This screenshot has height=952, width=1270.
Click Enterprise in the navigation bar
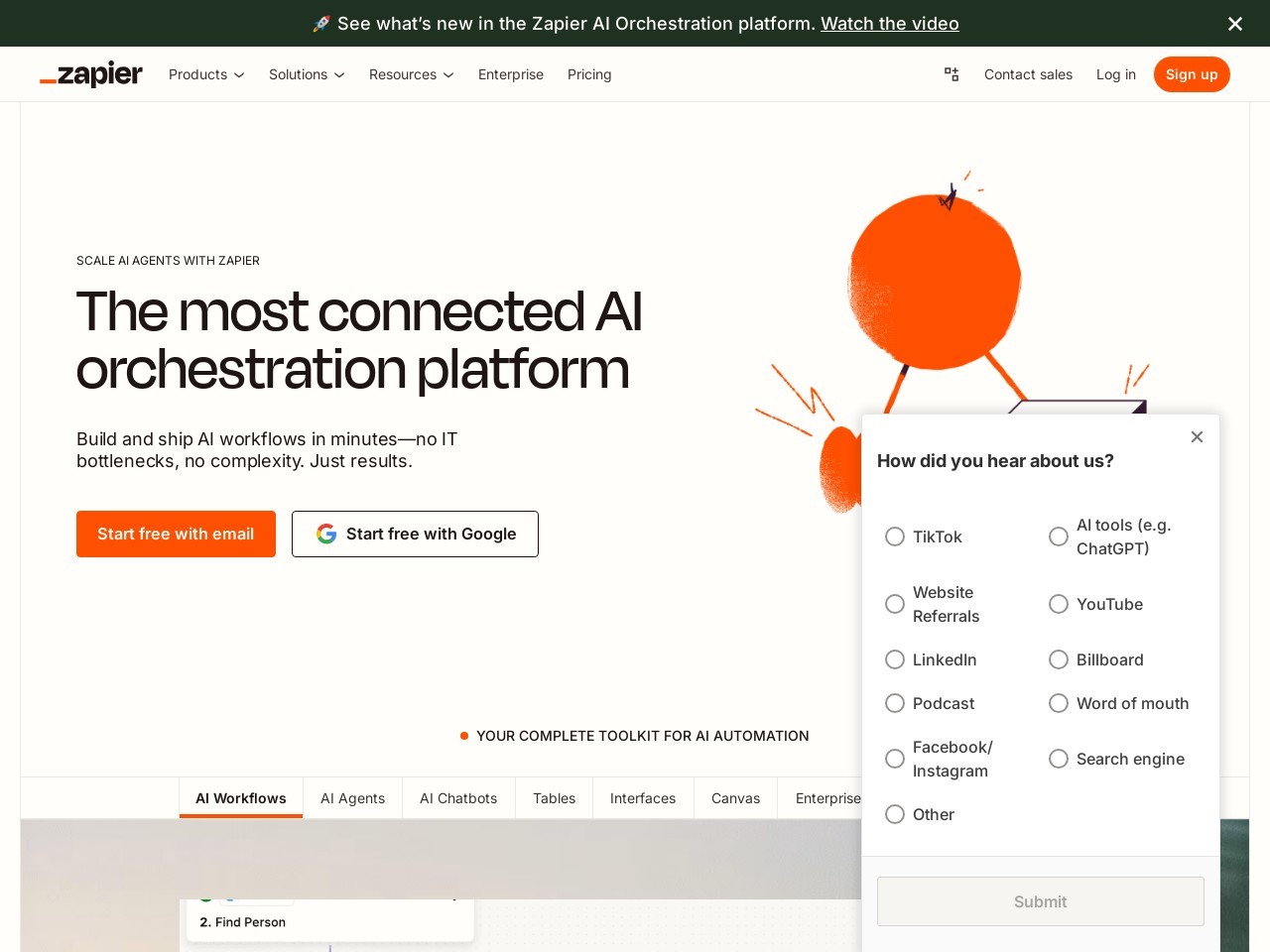tap(511, 74)
